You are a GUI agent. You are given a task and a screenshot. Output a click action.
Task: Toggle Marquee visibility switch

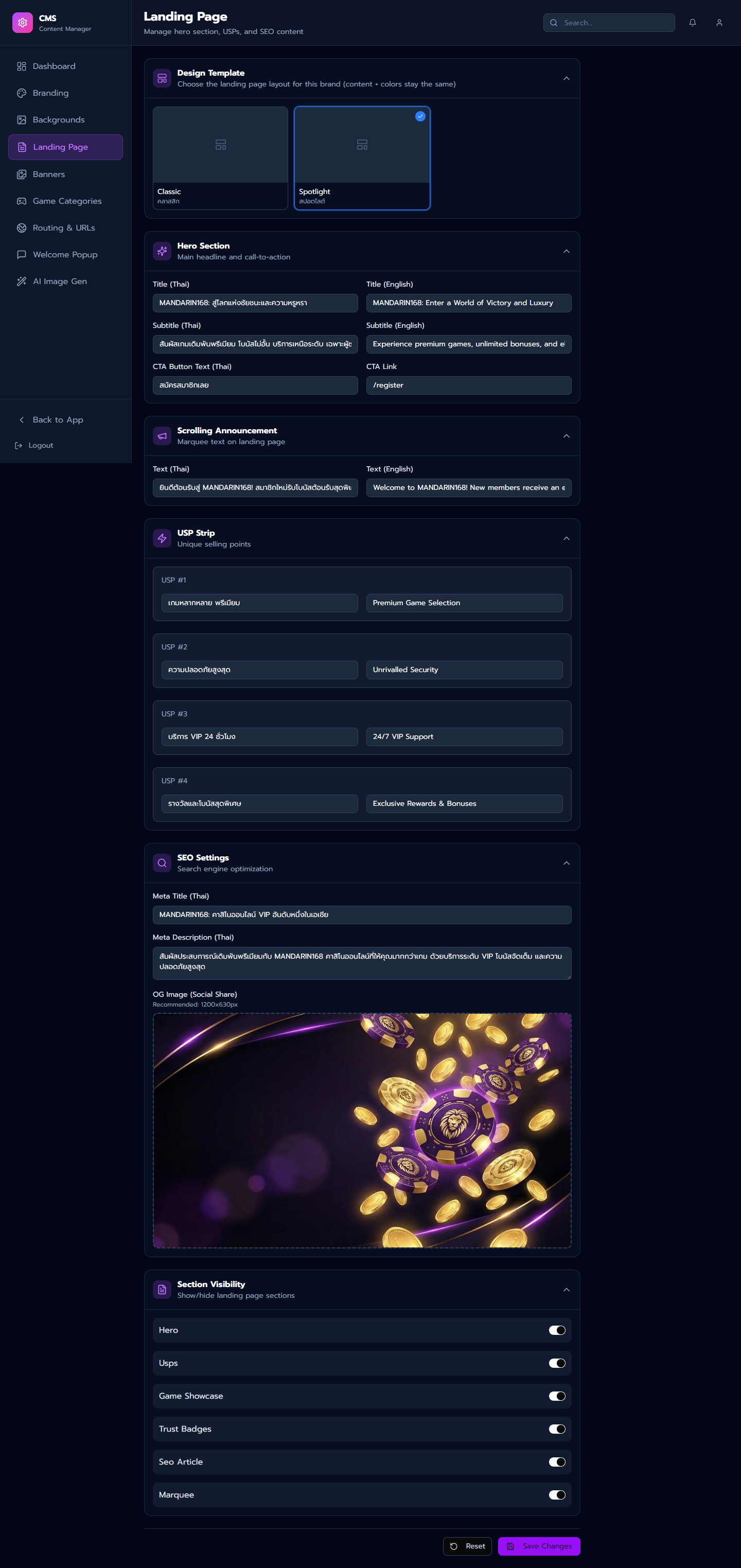[x=557, y=1494]
